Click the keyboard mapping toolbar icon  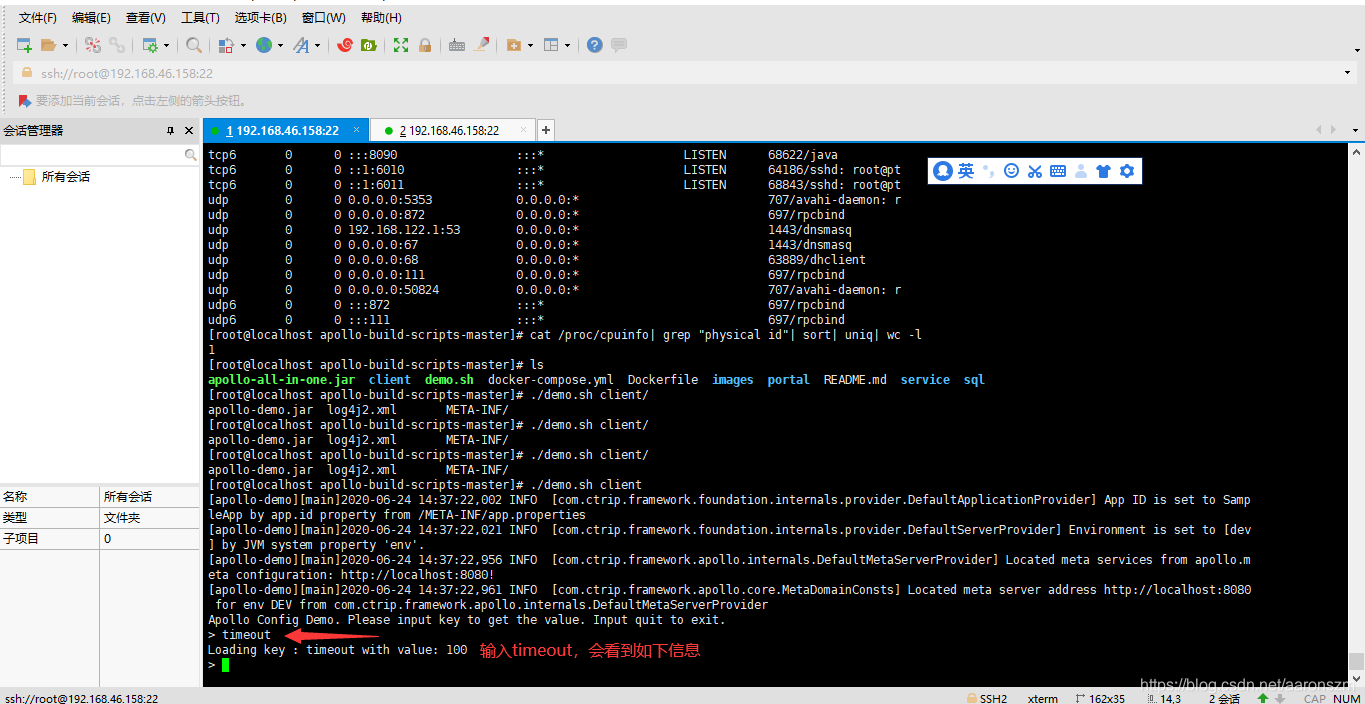click(457, 45)
